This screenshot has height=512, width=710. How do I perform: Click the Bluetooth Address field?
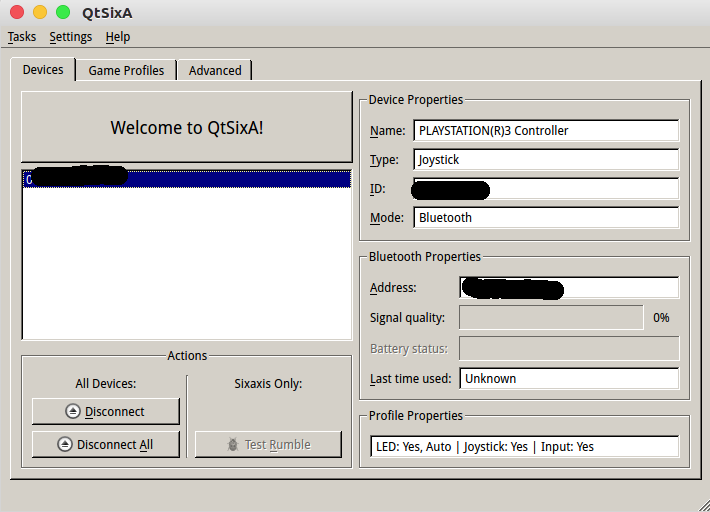tap(569, 287)
